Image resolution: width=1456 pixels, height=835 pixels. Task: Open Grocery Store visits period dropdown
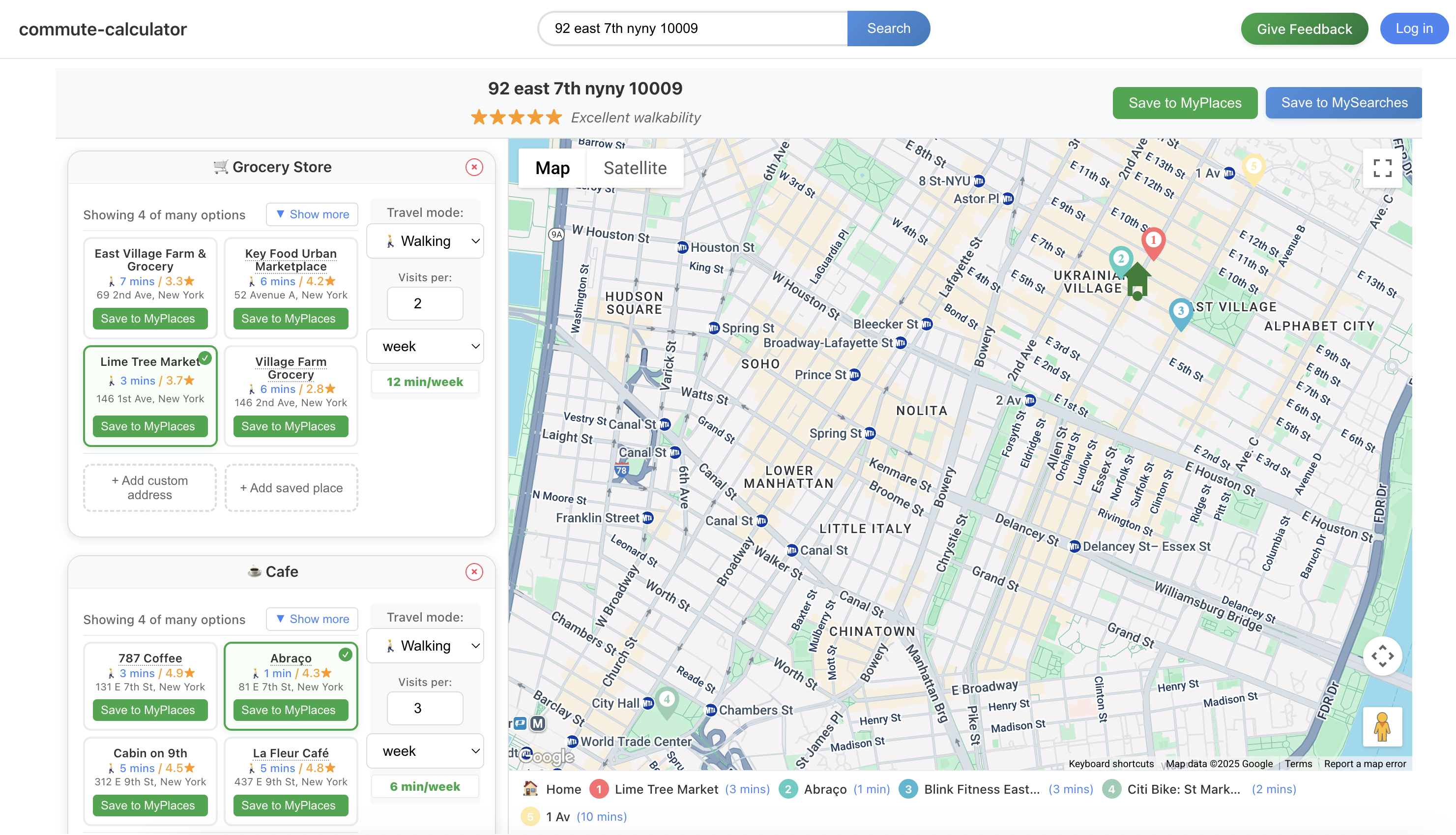pyautogui.click(x=425, y=346)
